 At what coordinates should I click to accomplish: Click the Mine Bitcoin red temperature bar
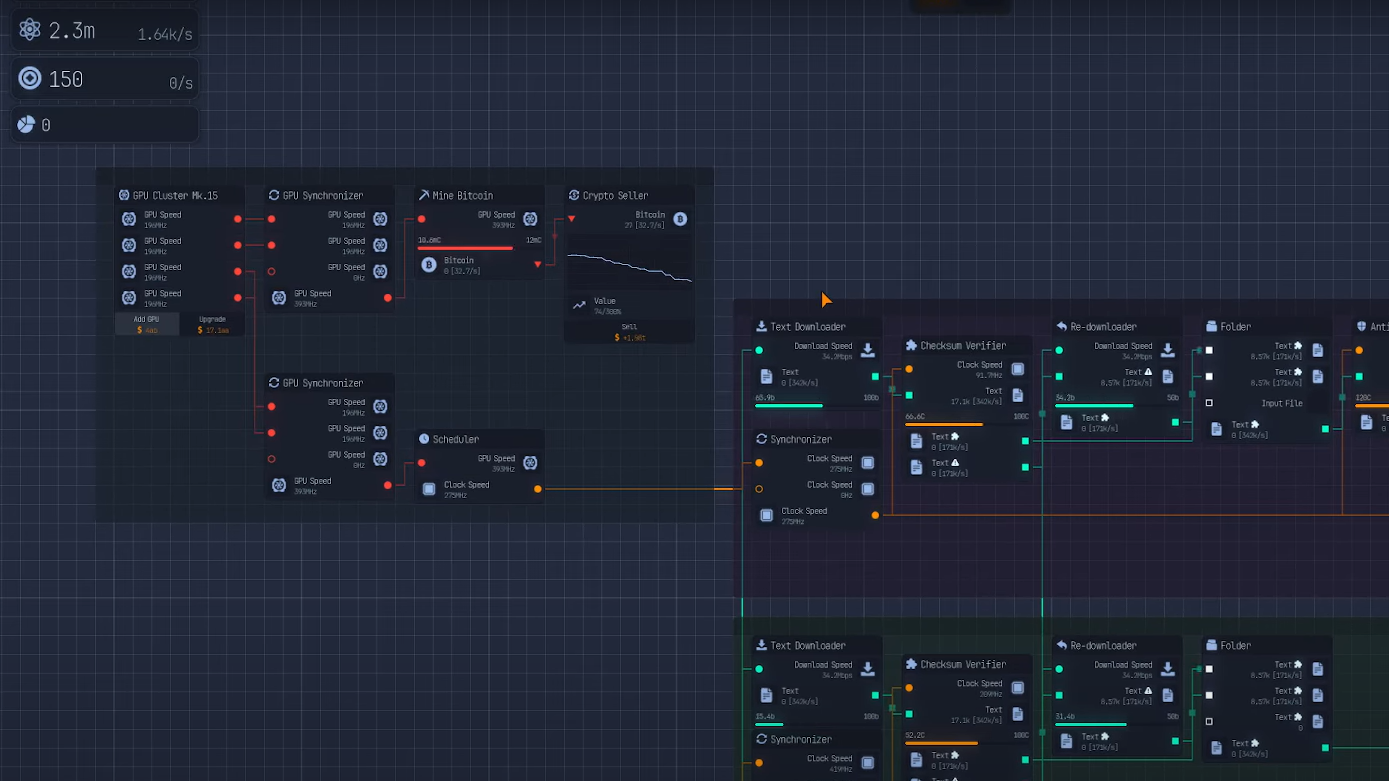tap(465, 248)
